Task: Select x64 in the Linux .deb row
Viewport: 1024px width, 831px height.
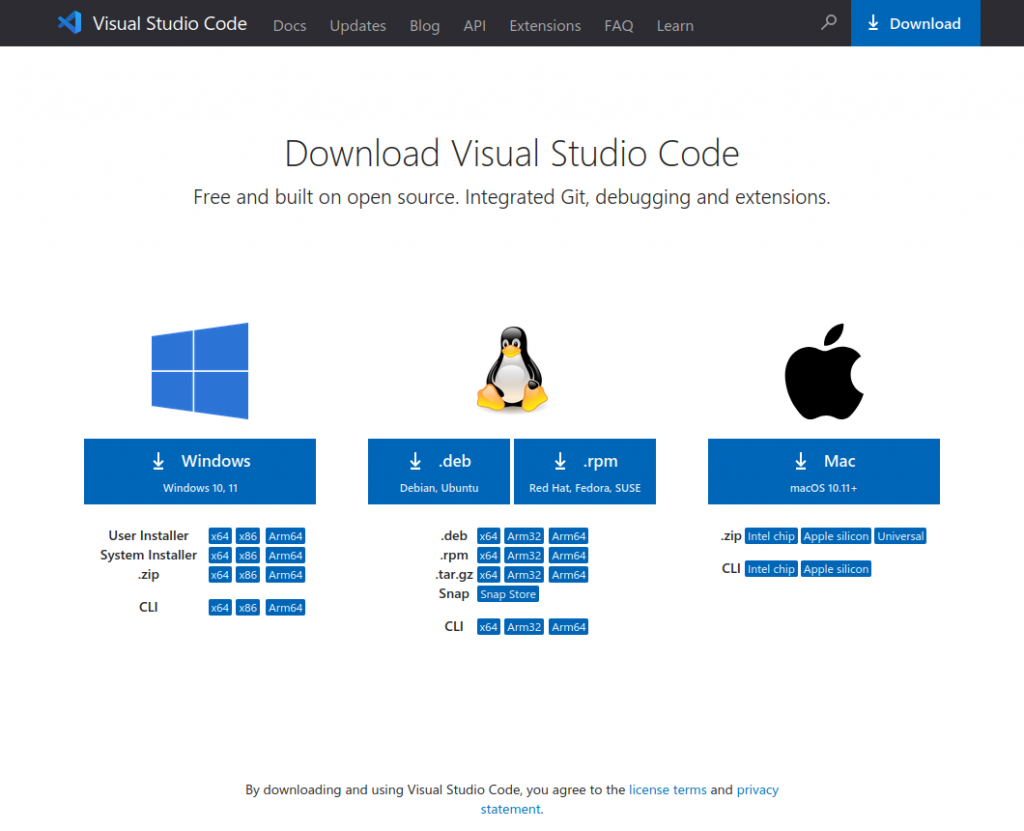Action: tap(488, 536)
